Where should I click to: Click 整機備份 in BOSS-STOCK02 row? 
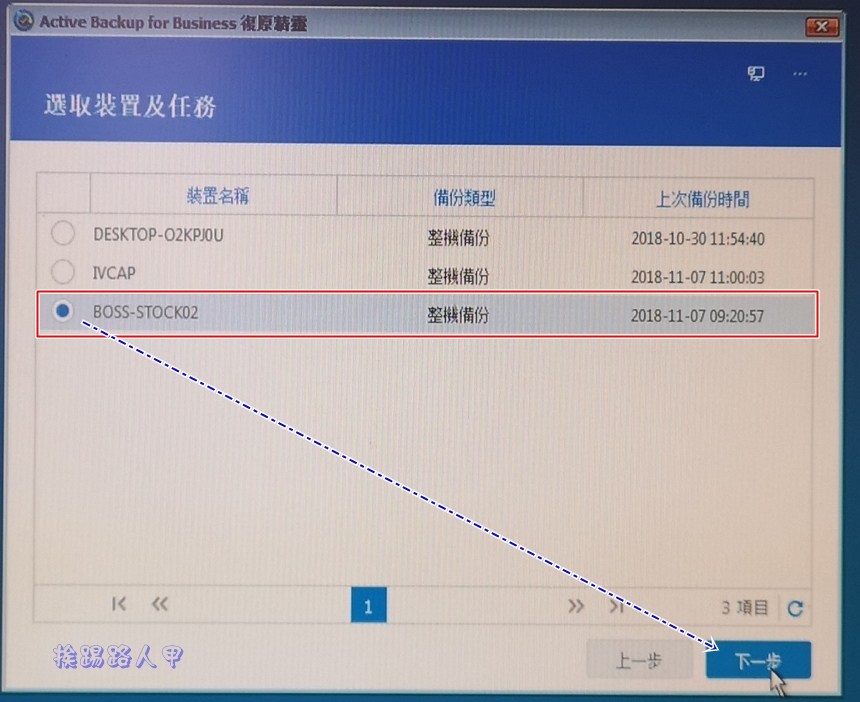[x=459, y=315]
